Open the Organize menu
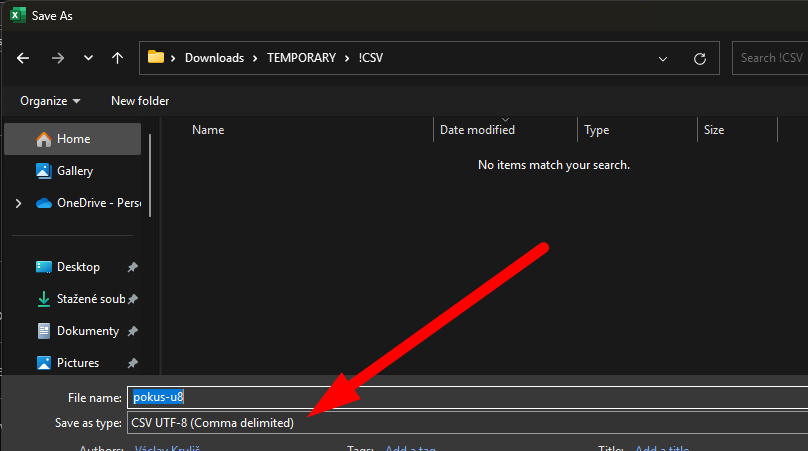 50,101
